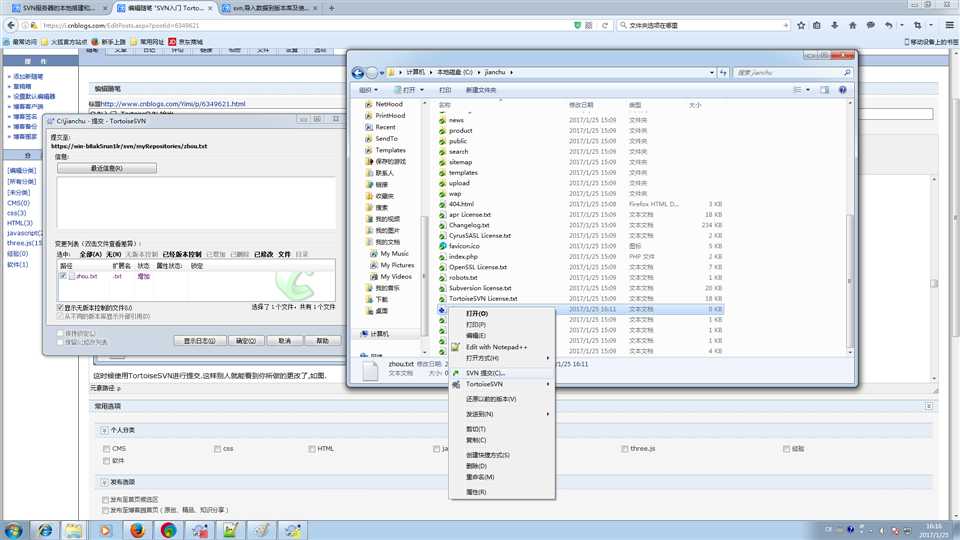Screen dimensions: 960x540
Task: Click the Firefox downloads arrow icon
Action: (x=834, y=25)
